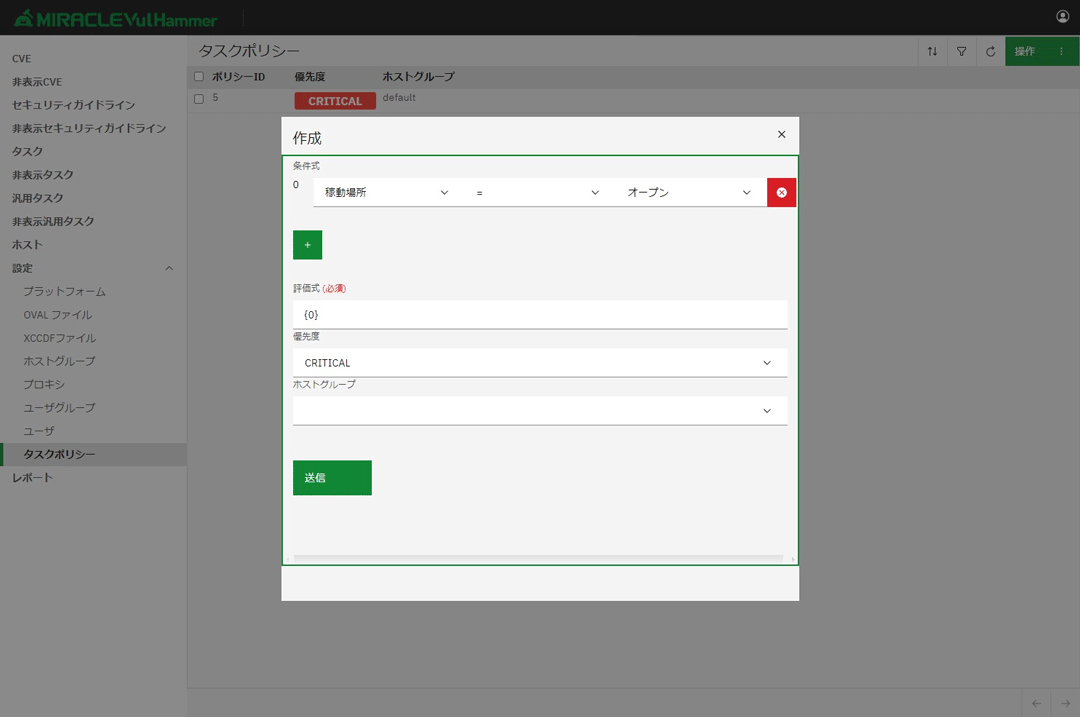Click the 評価式 input field
The width and height of the screenshot is (1080, 717).
[539, 315]
